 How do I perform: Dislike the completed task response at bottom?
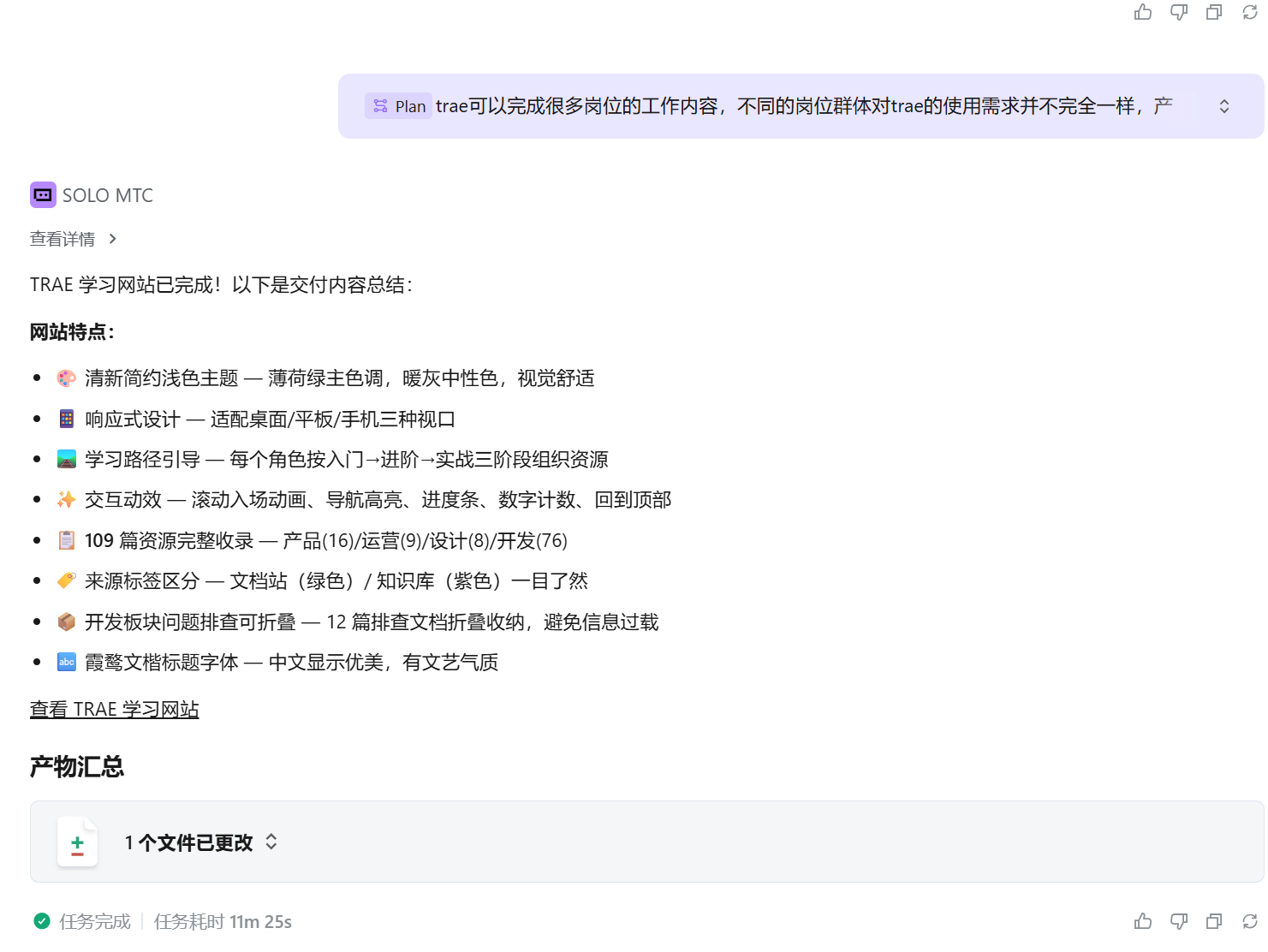click(1179, 921)
